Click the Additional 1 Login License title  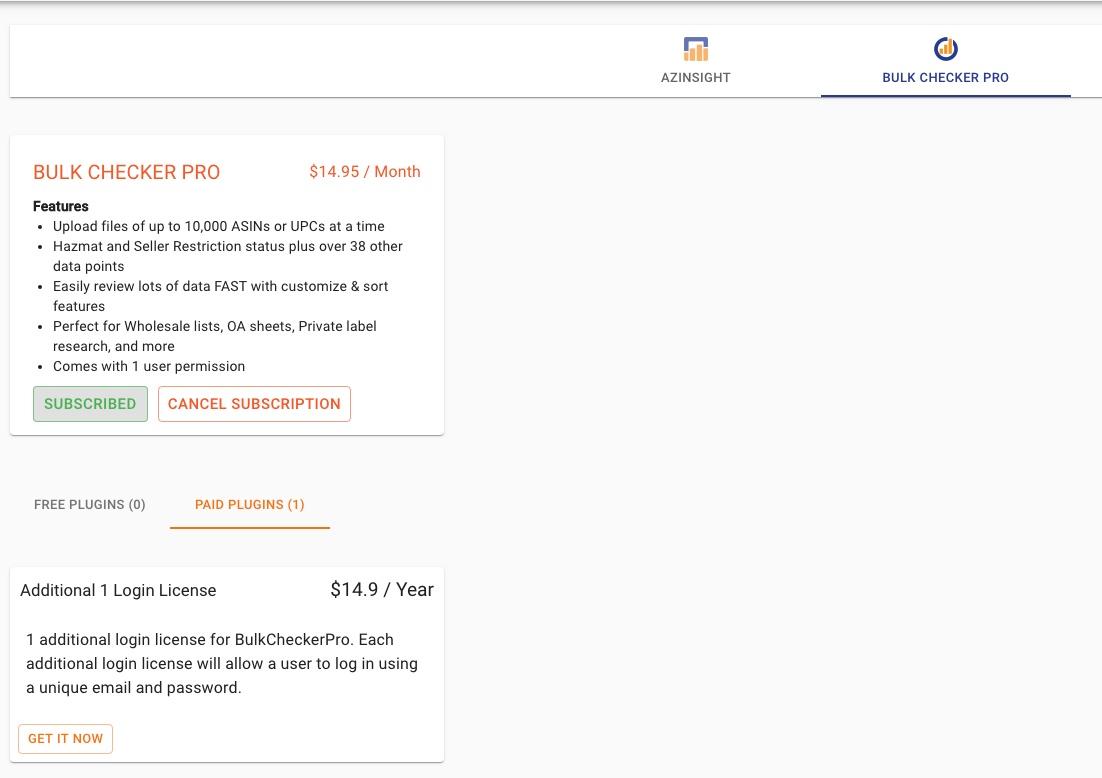pyautogui.click(x=118, y=590)
